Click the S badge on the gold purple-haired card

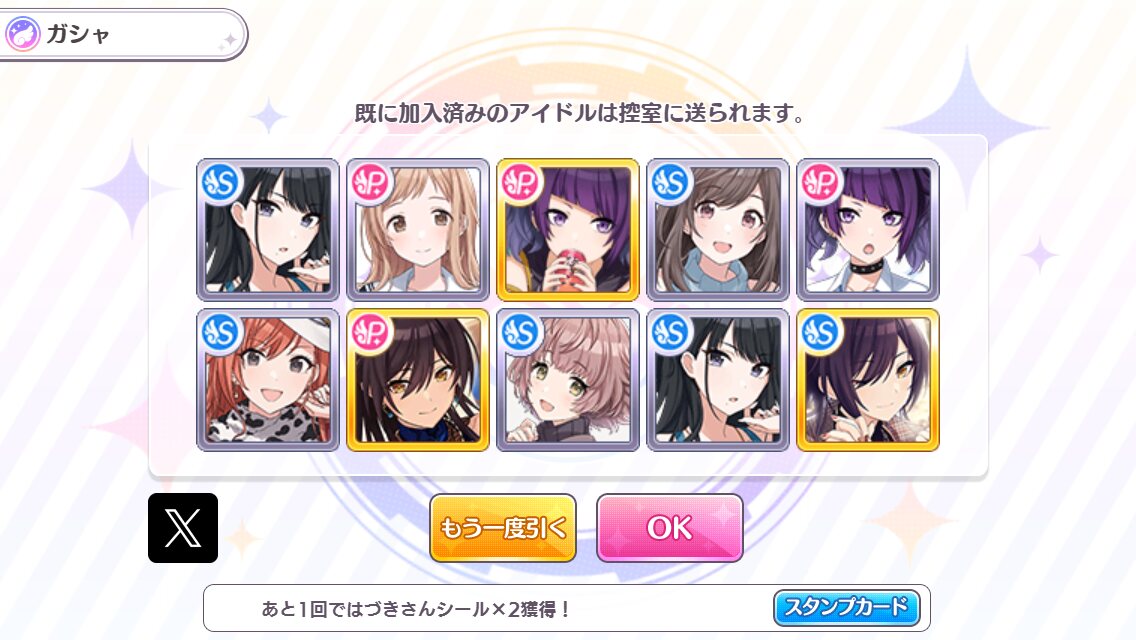tap(821, 333)
